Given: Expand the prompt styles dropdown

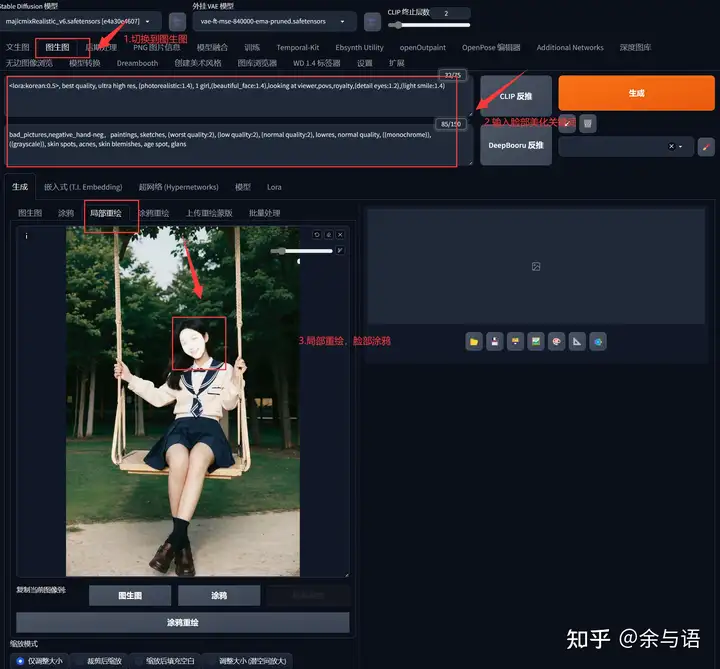Looking at the screenshot, I should pyautogui.click(x=681, y=147).
